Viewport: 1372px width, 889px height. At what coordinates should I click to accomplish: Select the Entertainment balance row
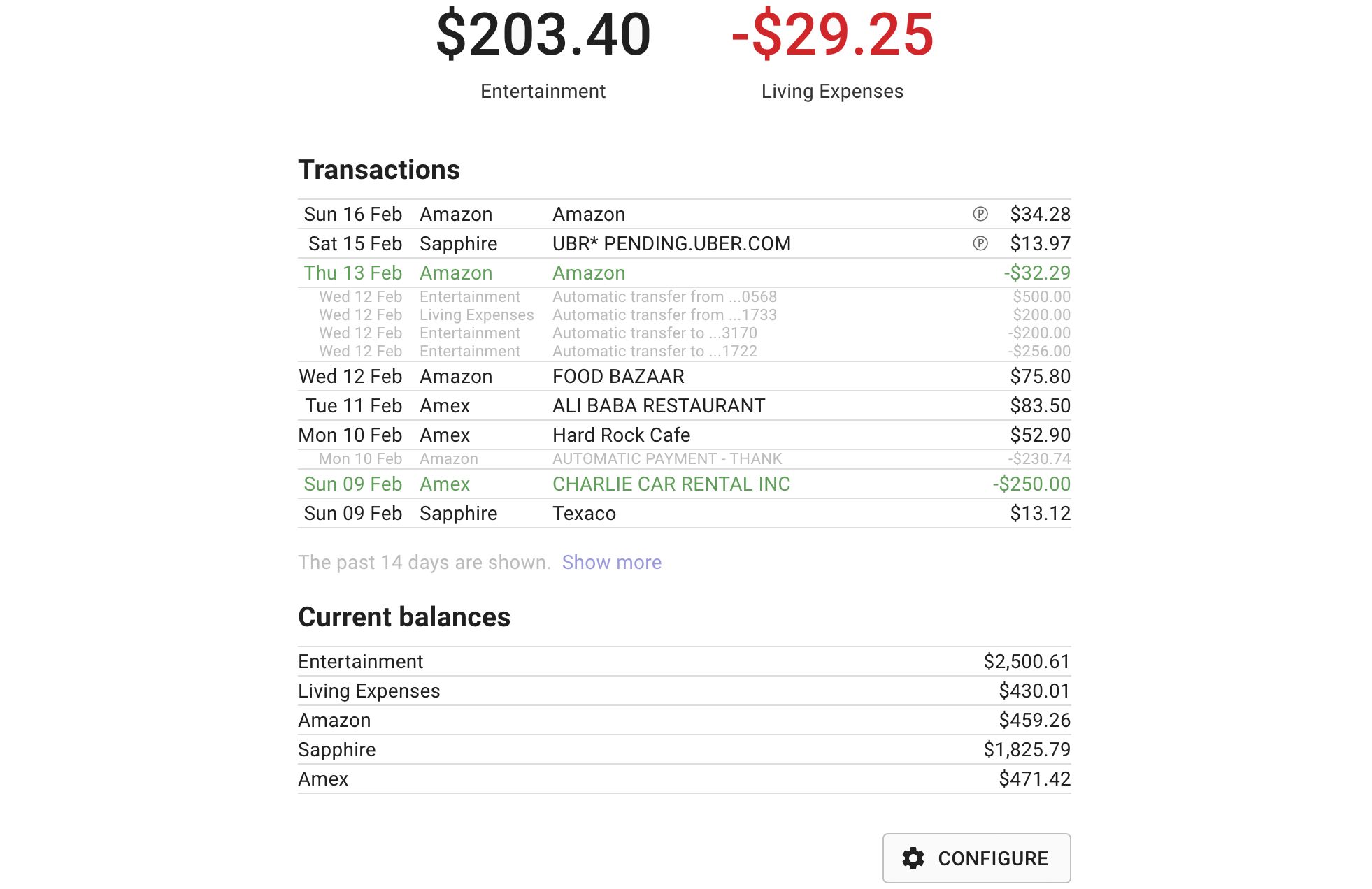pos(684,661)
